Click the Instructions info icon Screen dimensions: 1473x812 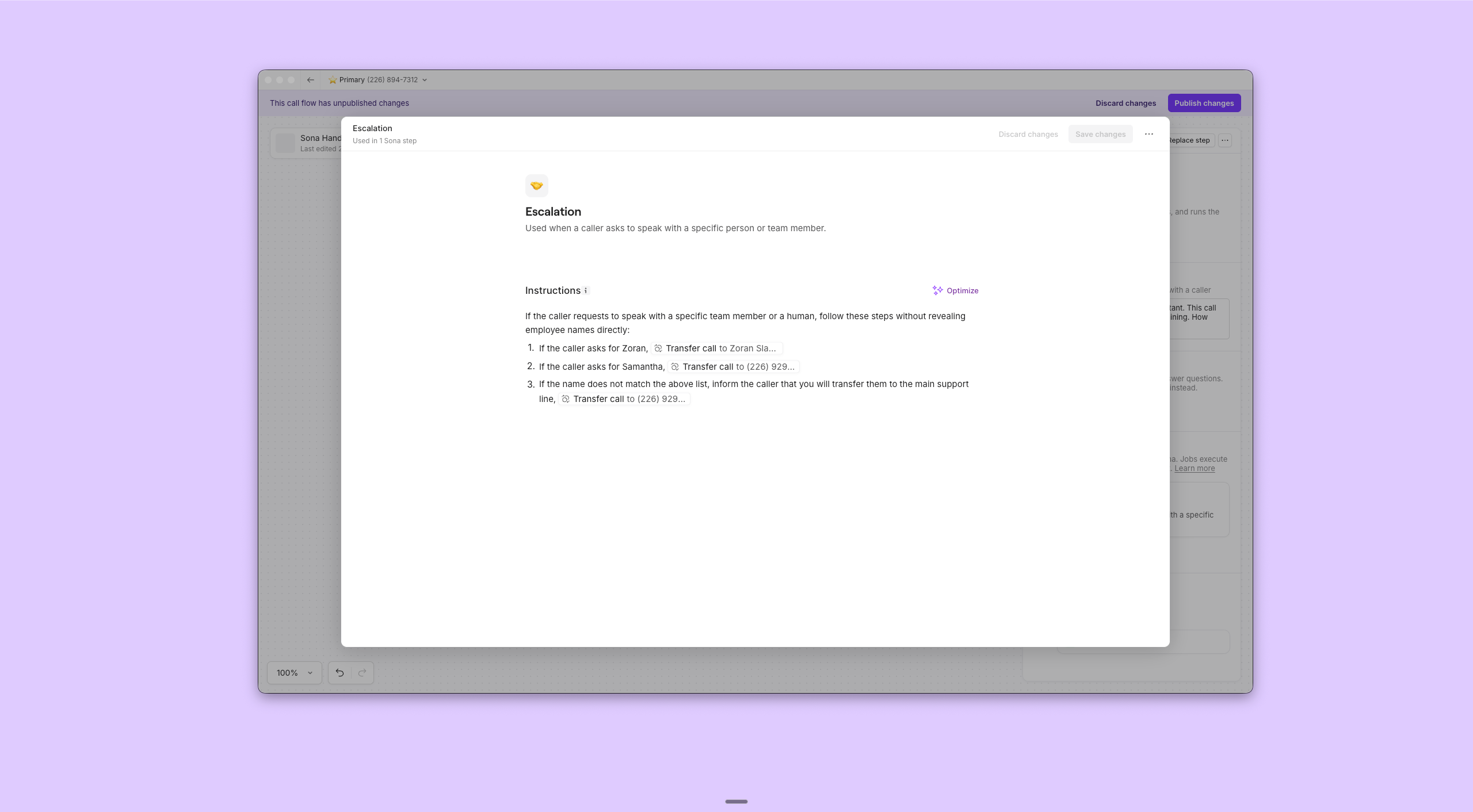point(586,290)
